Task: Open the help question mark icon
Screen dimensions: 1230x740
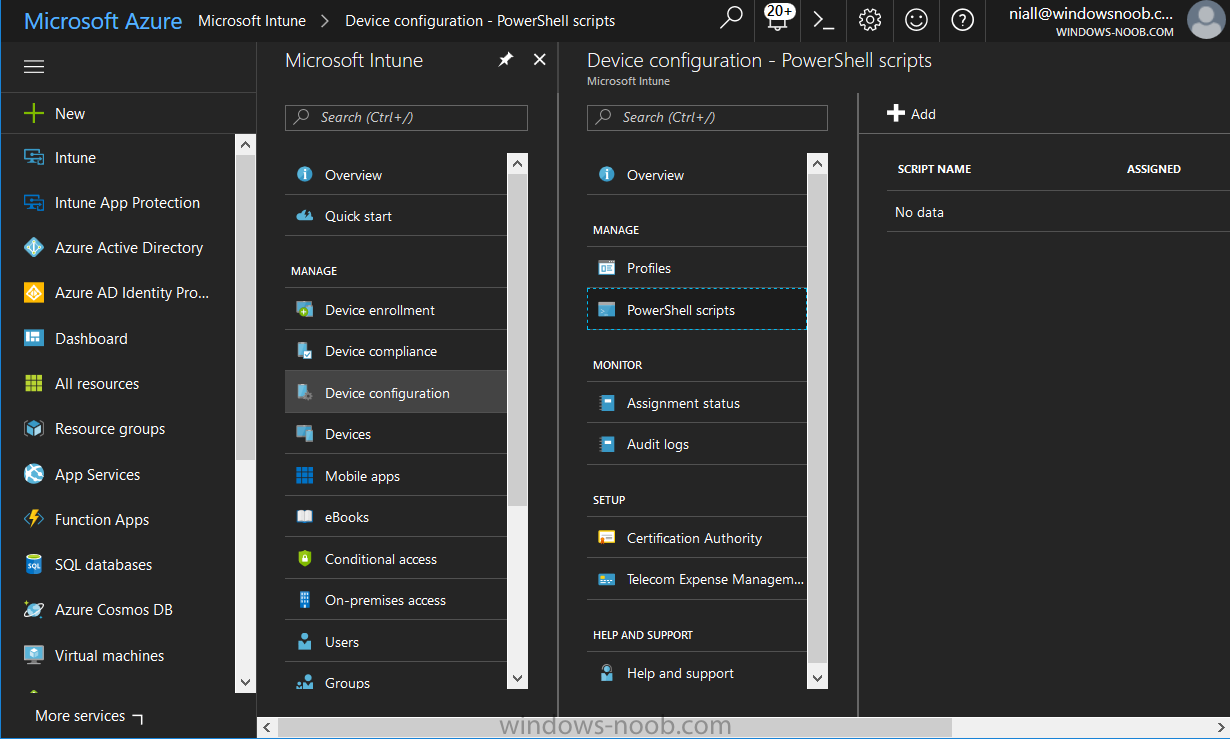Action: point(962,19)
